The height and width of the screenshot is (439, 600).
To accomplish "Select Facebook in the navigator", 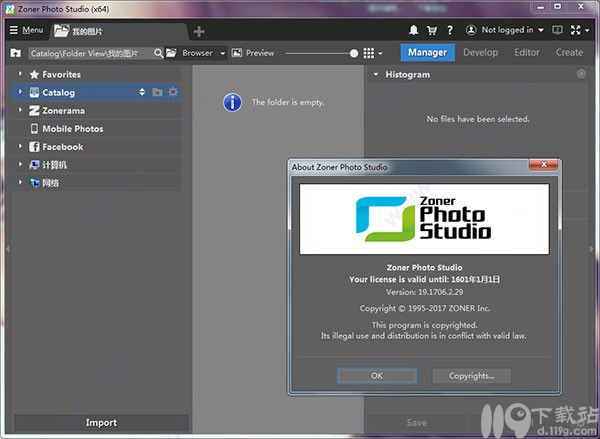I will point(63,147).
